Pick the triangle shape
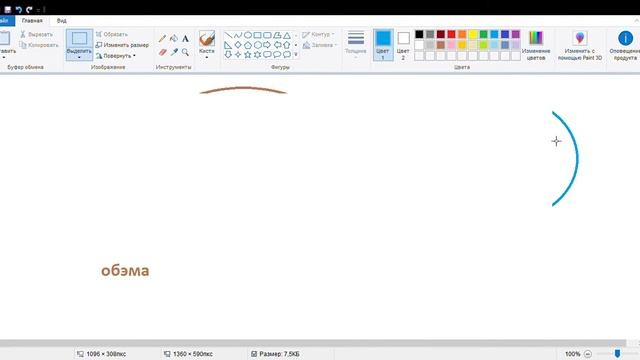 coord(287,35)
